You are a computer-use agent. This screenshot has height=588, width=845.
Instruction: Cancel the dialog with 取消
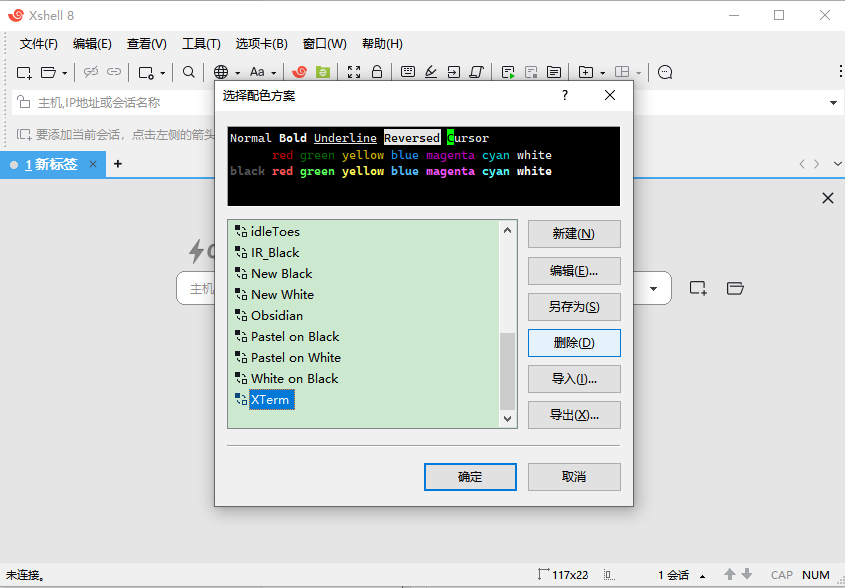click(574, 477)
